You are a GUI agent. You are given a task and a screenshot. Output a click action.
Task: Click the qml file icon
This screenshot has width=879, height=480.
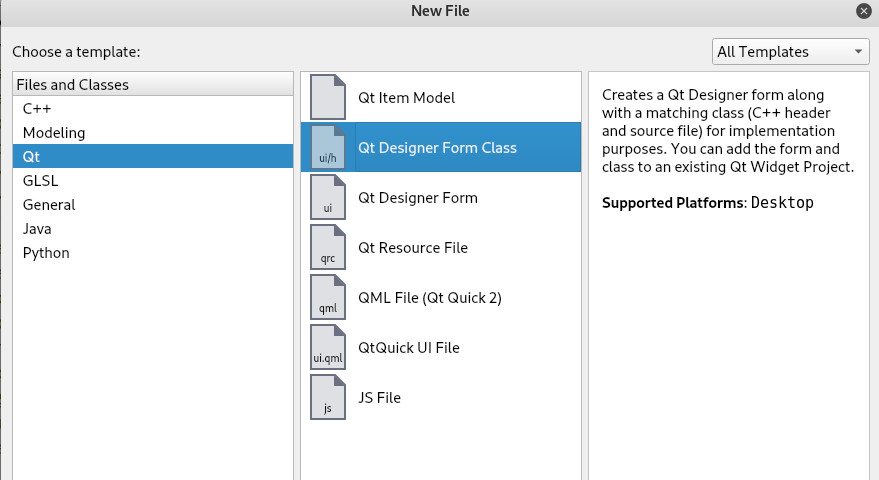[328, 297]
